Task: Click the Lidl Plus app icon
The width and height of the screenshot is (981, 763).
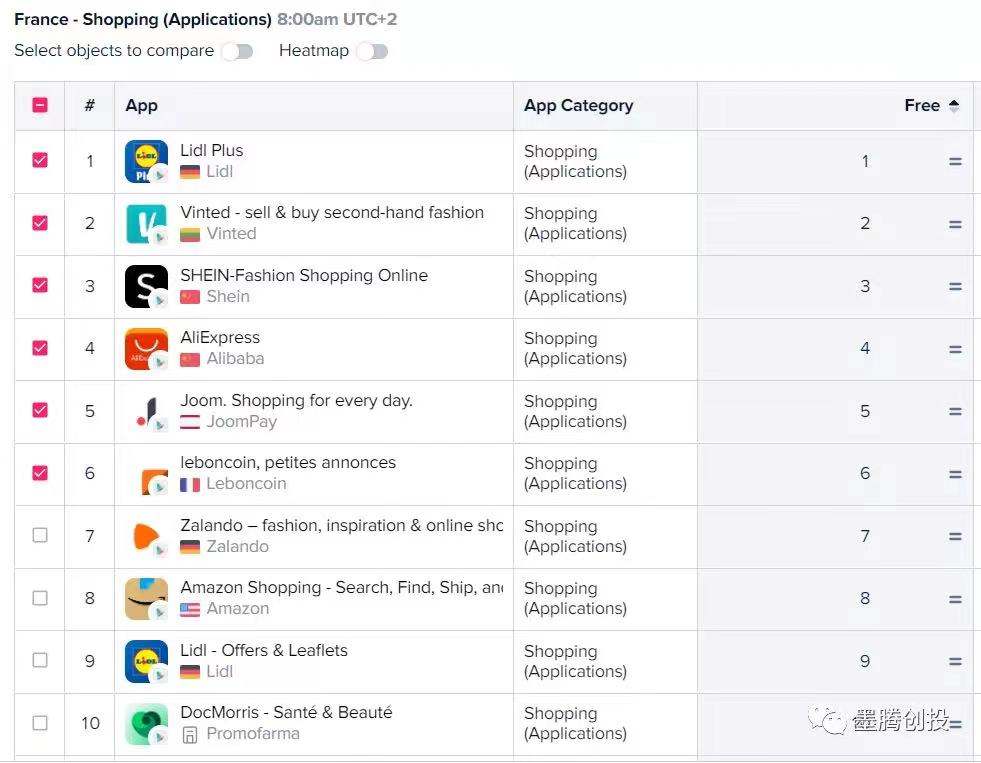Action: point(146,161)
